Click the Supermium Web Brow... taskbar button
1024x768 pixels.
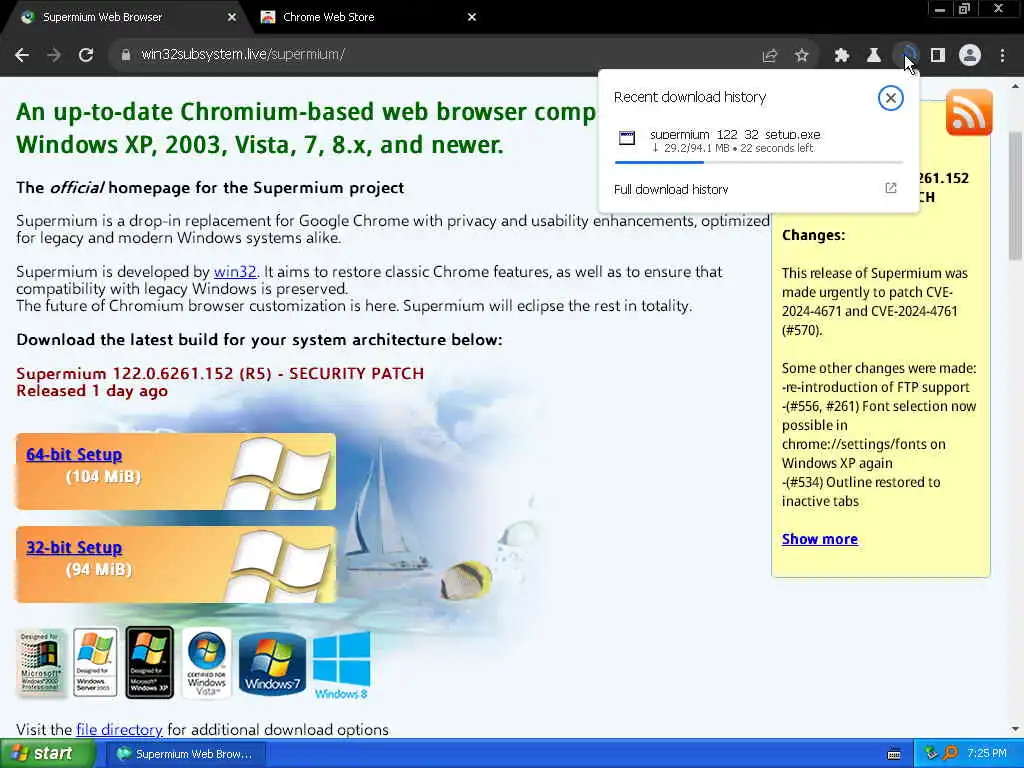click(x=184, y=754)
